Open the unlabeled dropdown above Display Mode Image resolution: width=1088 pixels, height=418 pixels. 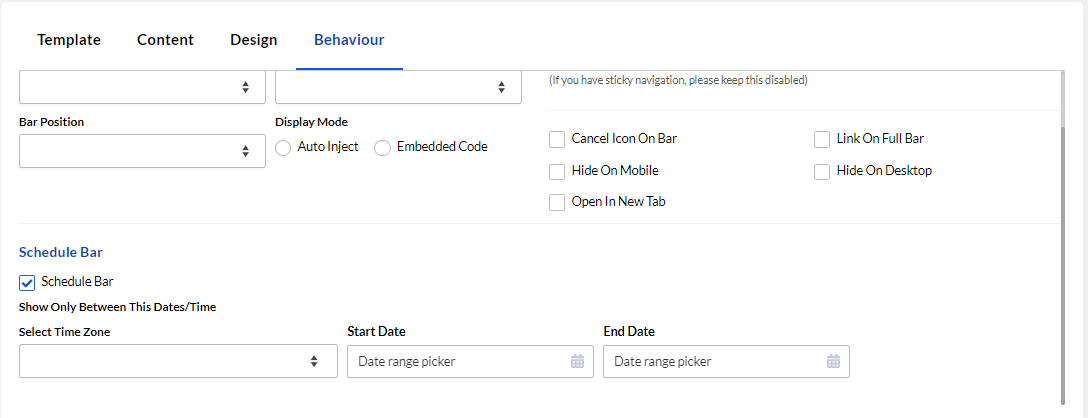(x=398, y=87)
